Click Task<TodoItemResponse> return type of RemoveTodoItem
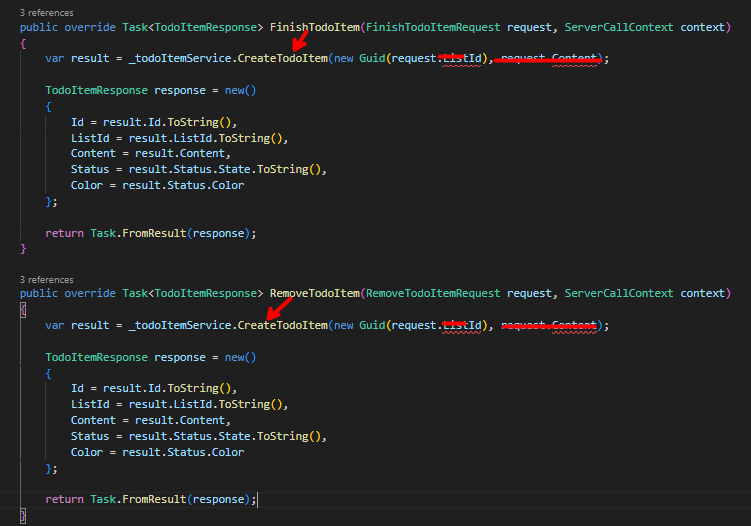The image size is (751, 526). coord(193,293)
